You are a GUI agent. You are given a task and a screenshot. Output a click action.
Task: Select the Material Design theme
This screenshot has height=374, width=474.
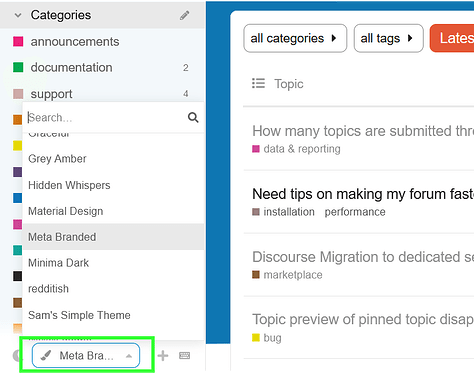113,211
